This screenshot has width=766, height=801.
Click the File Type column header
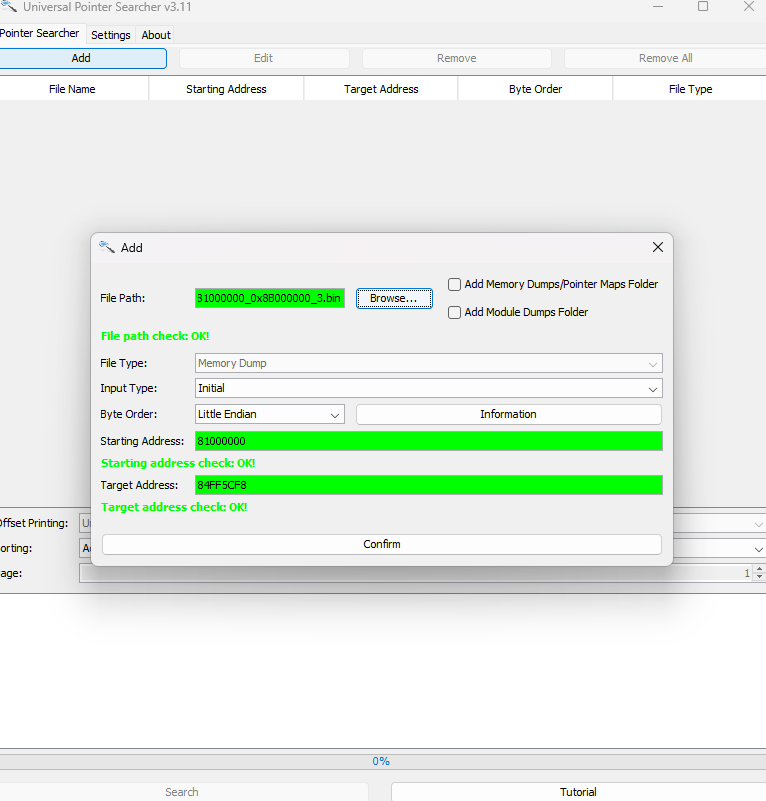click(690, 89)
